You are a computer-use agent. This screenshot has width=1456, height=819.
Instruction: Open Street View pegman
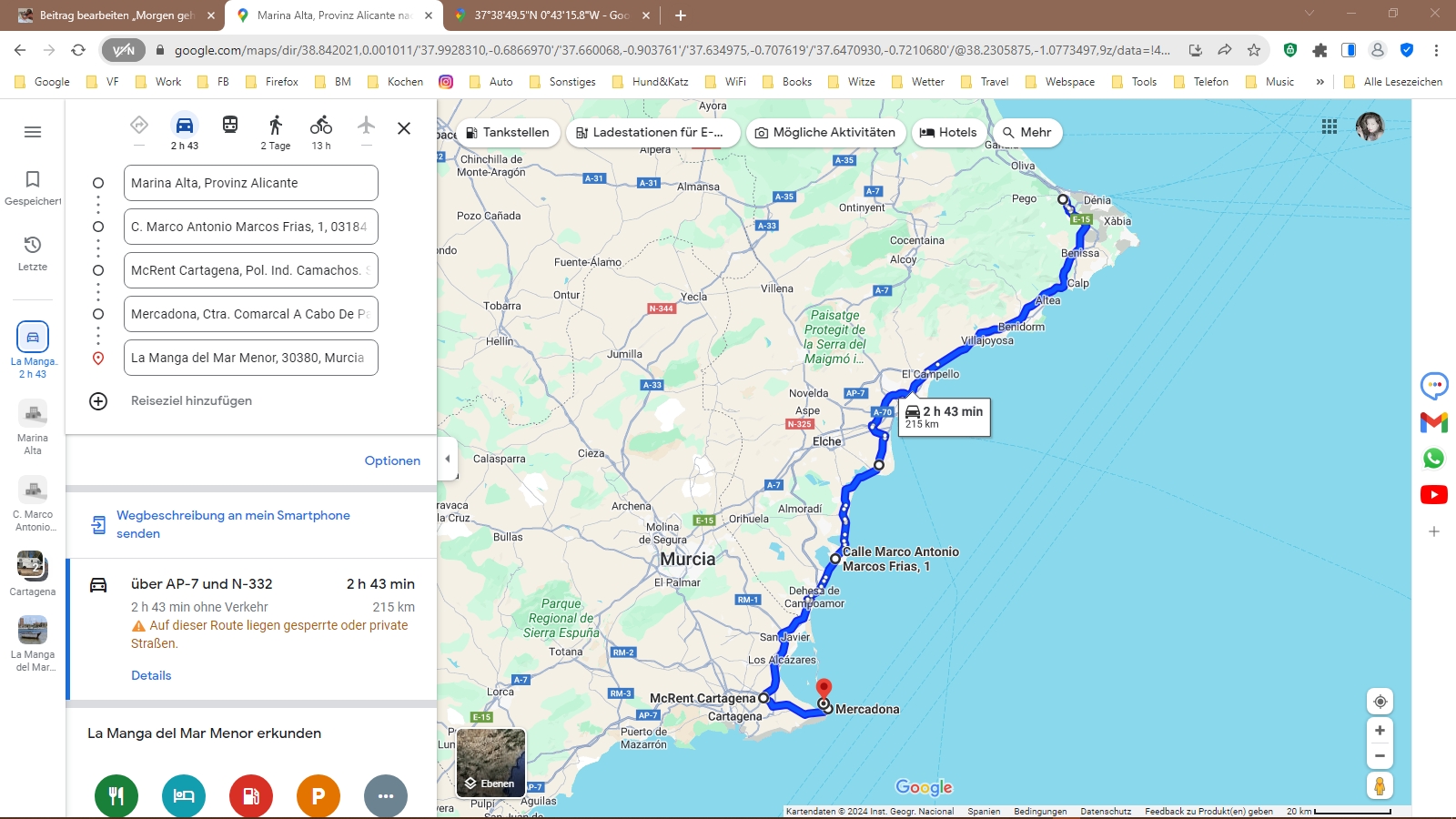(x=1380, y=785)
